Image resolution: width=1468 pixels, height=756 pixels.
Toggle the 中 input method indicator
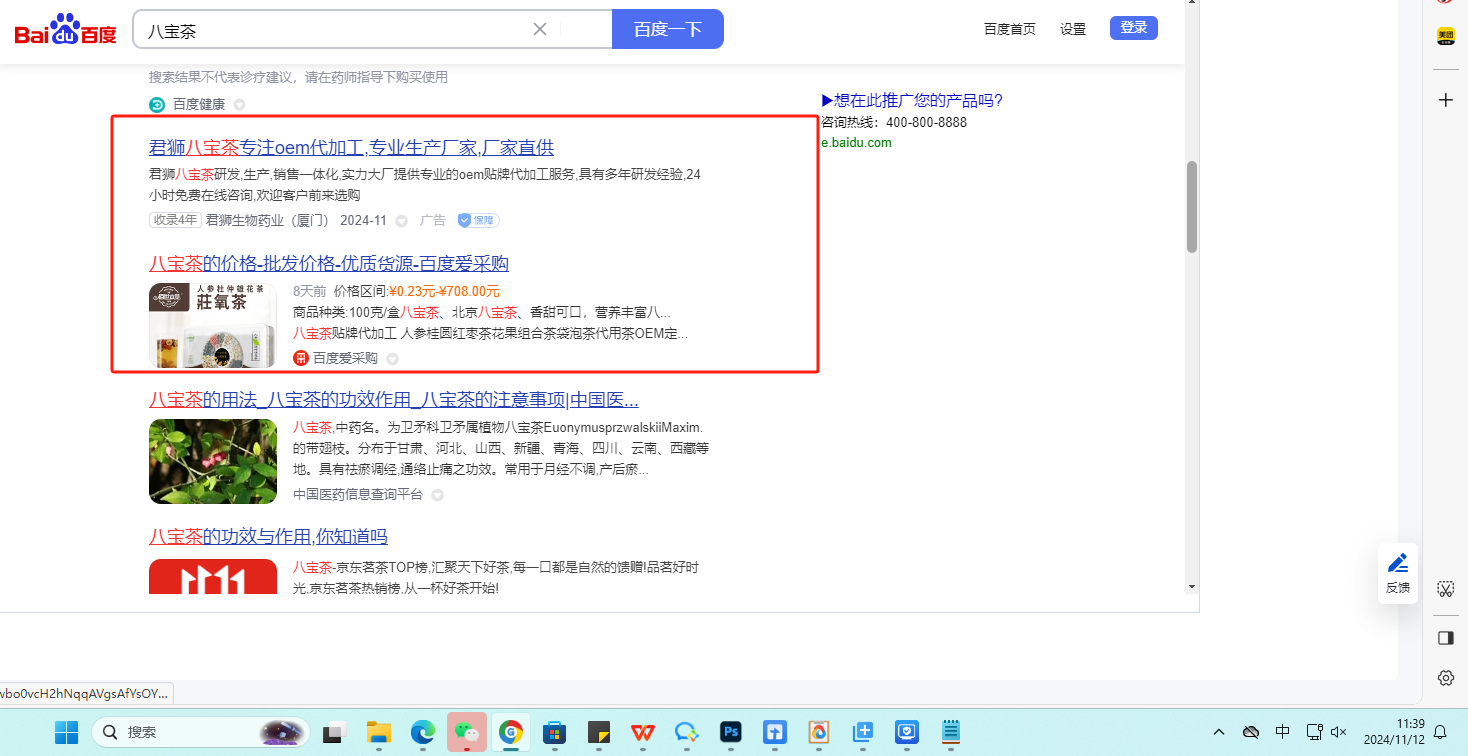tap(1283, 732)
